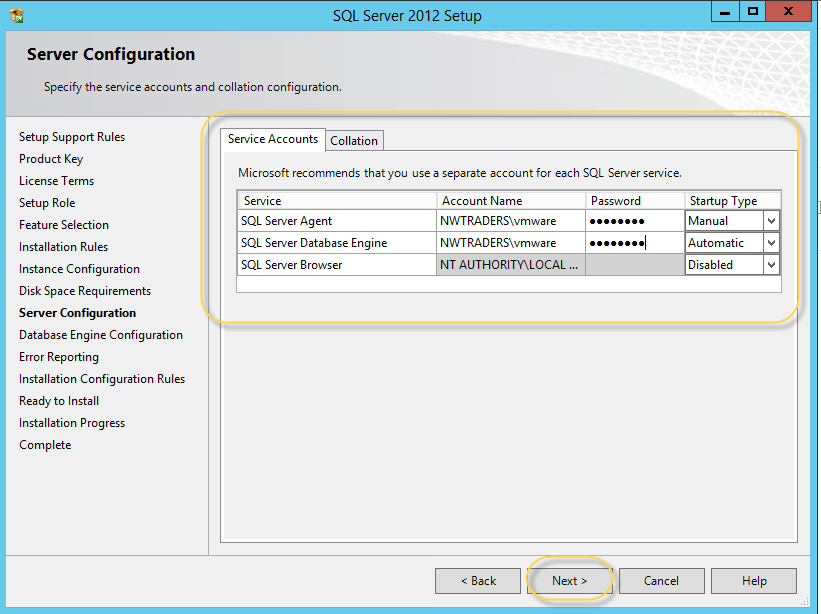The width and height of the screenshot is (821, 614).
Task: Go back with the Back button
Action: click(478, 581)
